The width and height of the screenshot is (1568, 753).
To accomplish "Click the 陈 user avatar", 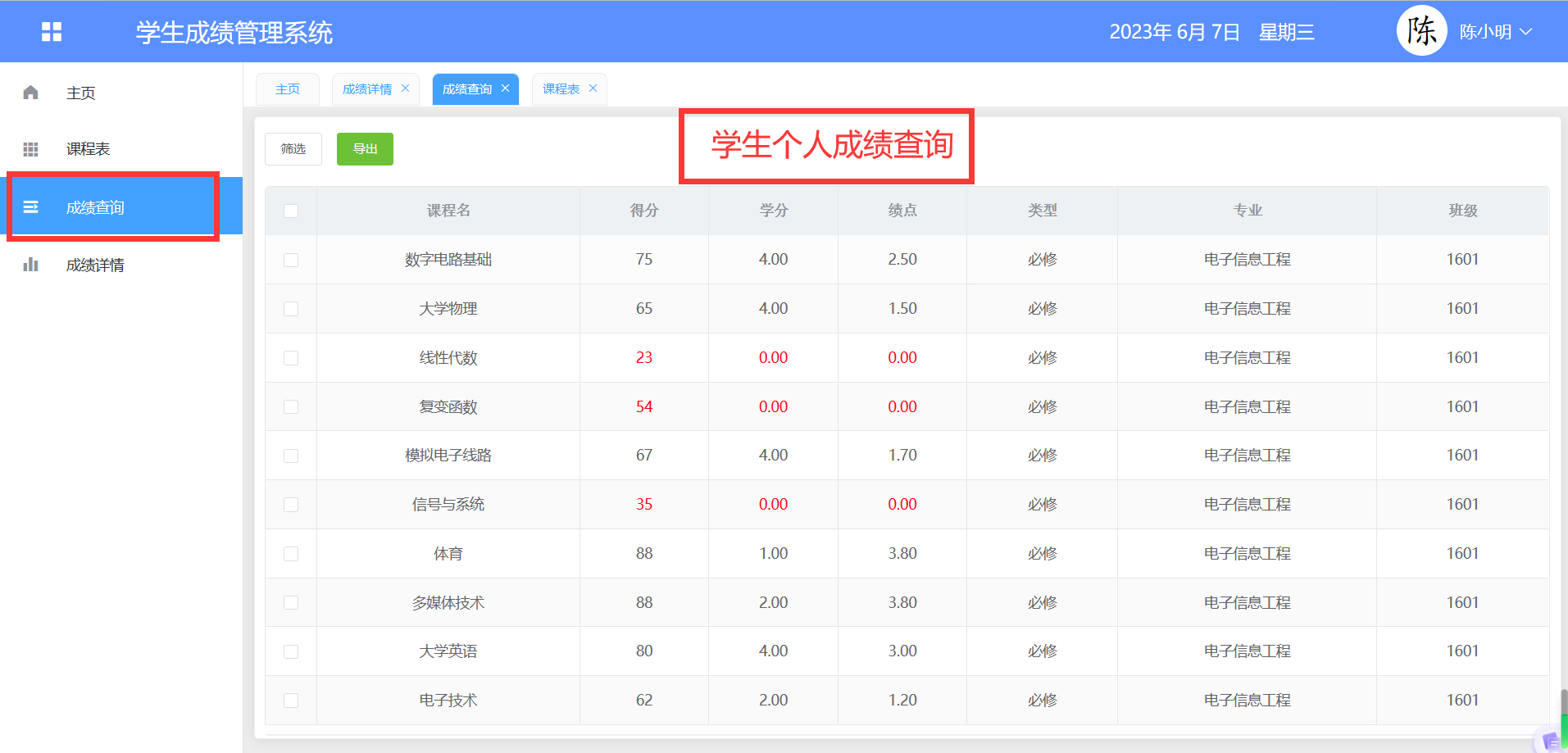I will [x=1421, y=31].
